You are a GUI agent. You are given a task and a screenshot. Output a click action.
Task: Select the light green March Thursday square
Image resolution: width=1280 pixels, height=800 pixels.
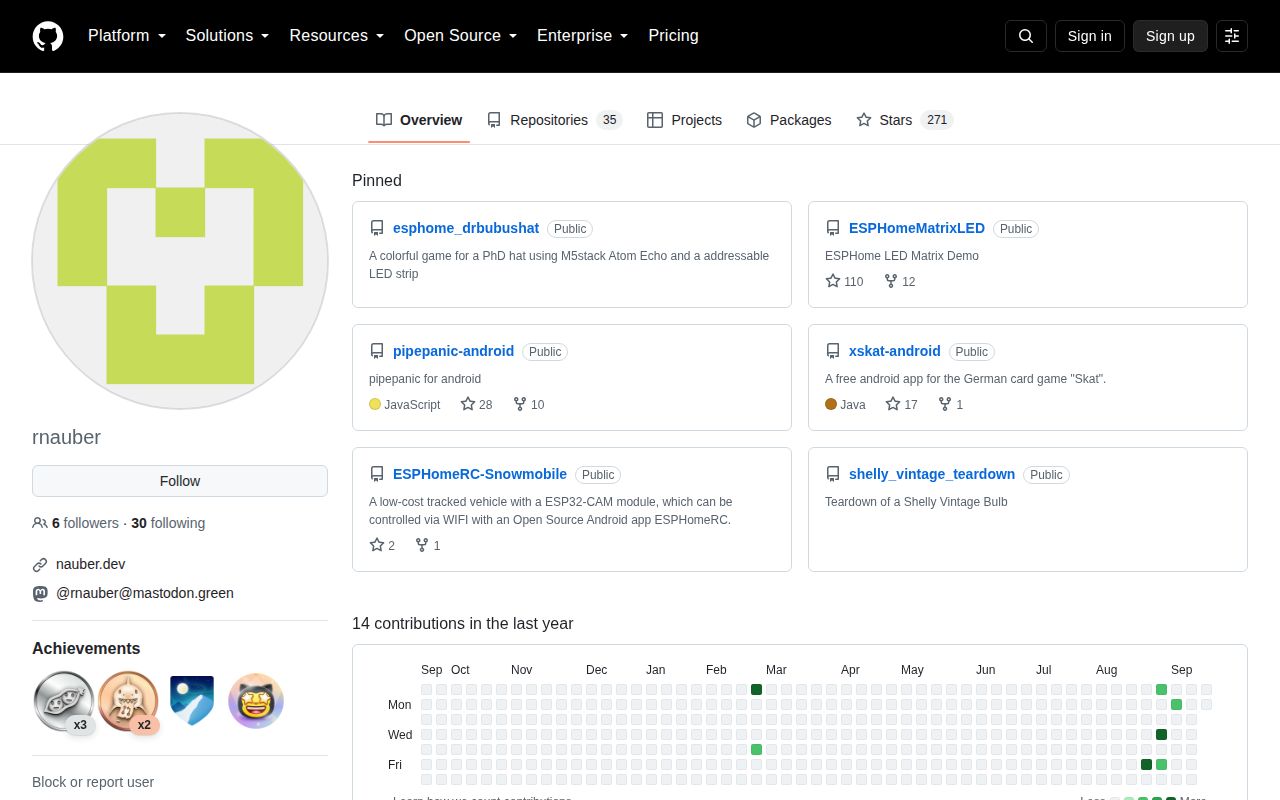757,749
